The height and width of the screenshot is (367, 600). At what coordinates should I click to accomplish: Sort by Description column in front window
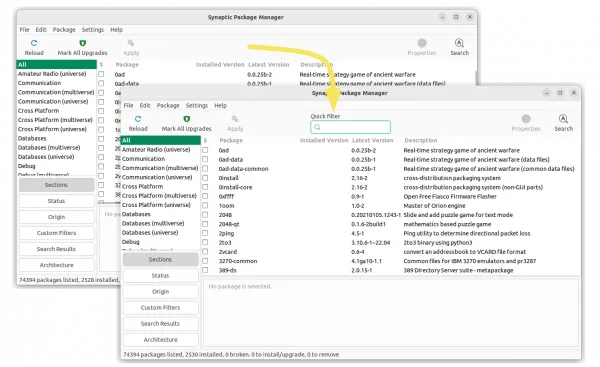click(421, 140)
